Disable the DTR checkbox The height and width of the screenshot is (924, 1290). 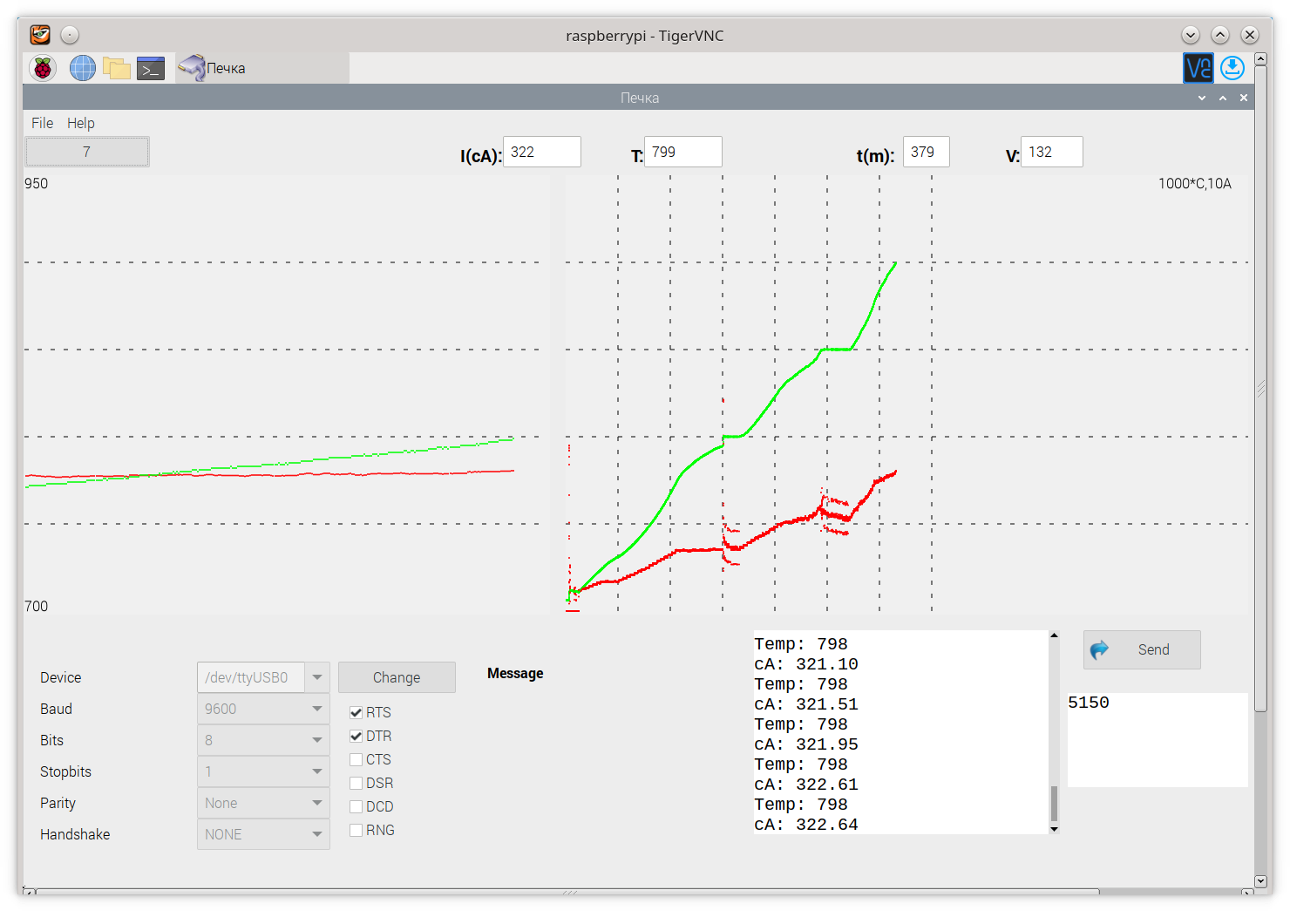[x=356, y=736]
